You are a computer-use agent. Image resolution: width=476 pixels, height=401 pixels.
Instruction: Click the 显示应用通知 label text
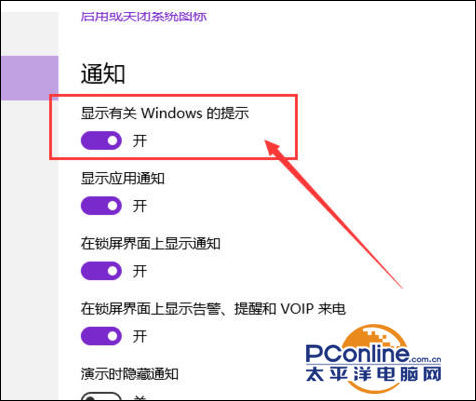123,178
